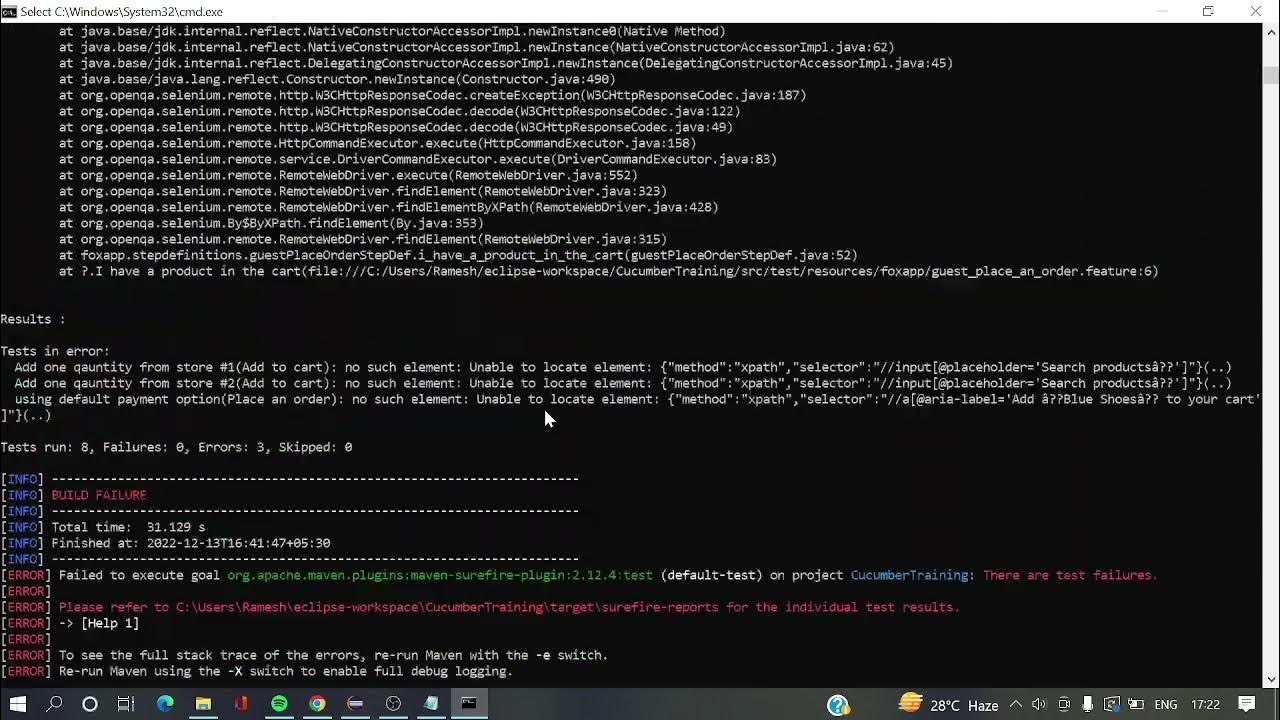Click the microphone tray icon
1280x720 pixels.
click(x=1088, y=704)
